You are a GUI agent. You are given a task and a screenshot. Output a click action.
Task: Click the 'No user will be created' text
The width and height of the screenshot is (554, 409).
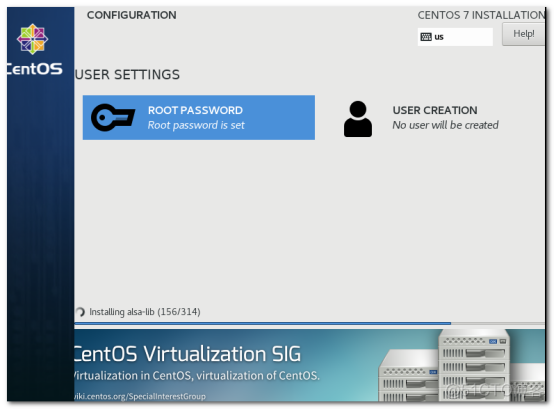click(x=445, y=125)
